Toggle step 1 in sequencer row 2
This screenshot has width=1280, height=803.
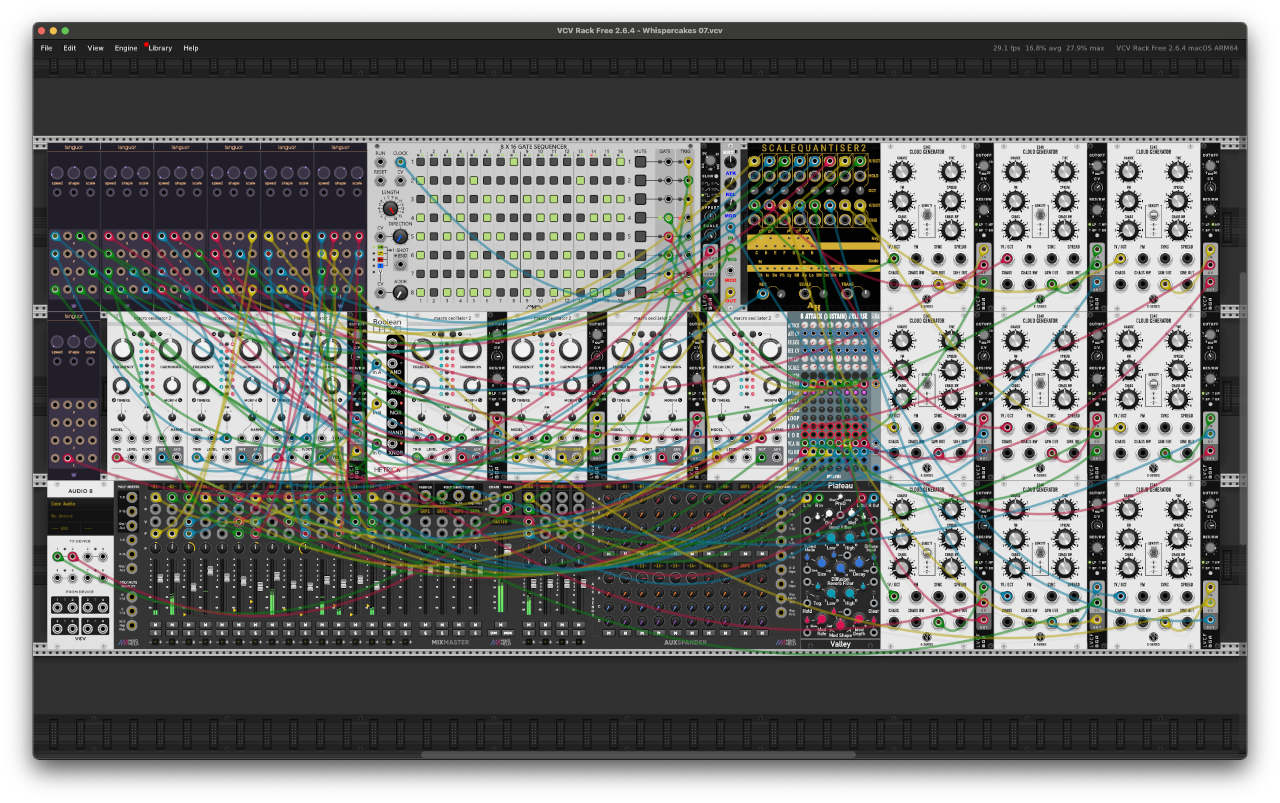(421, 181)
